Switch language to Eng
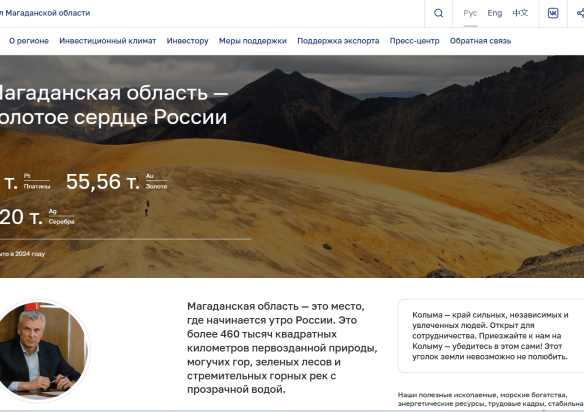 click(x=495, y=13)
